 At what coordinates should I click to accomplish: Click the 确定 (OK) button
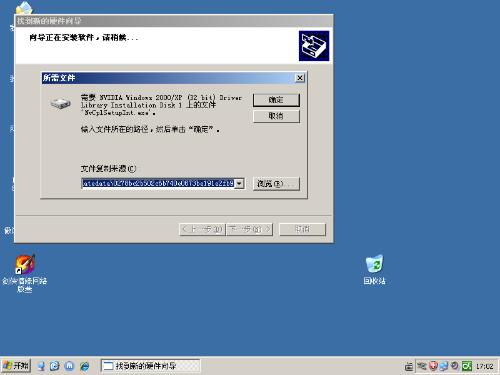coord(276,100)
